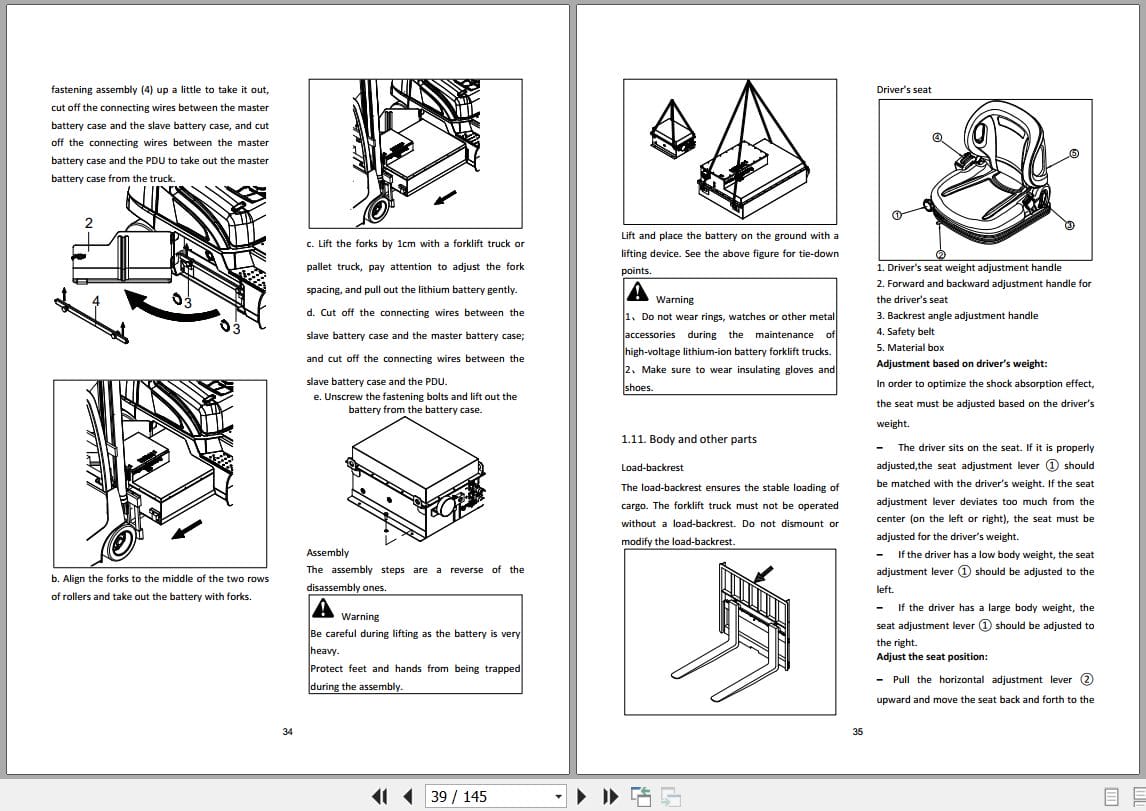Screen dimensions: 1146x811
Task: Click the battery tie-down lifting figure
Action: click(729, 150)
